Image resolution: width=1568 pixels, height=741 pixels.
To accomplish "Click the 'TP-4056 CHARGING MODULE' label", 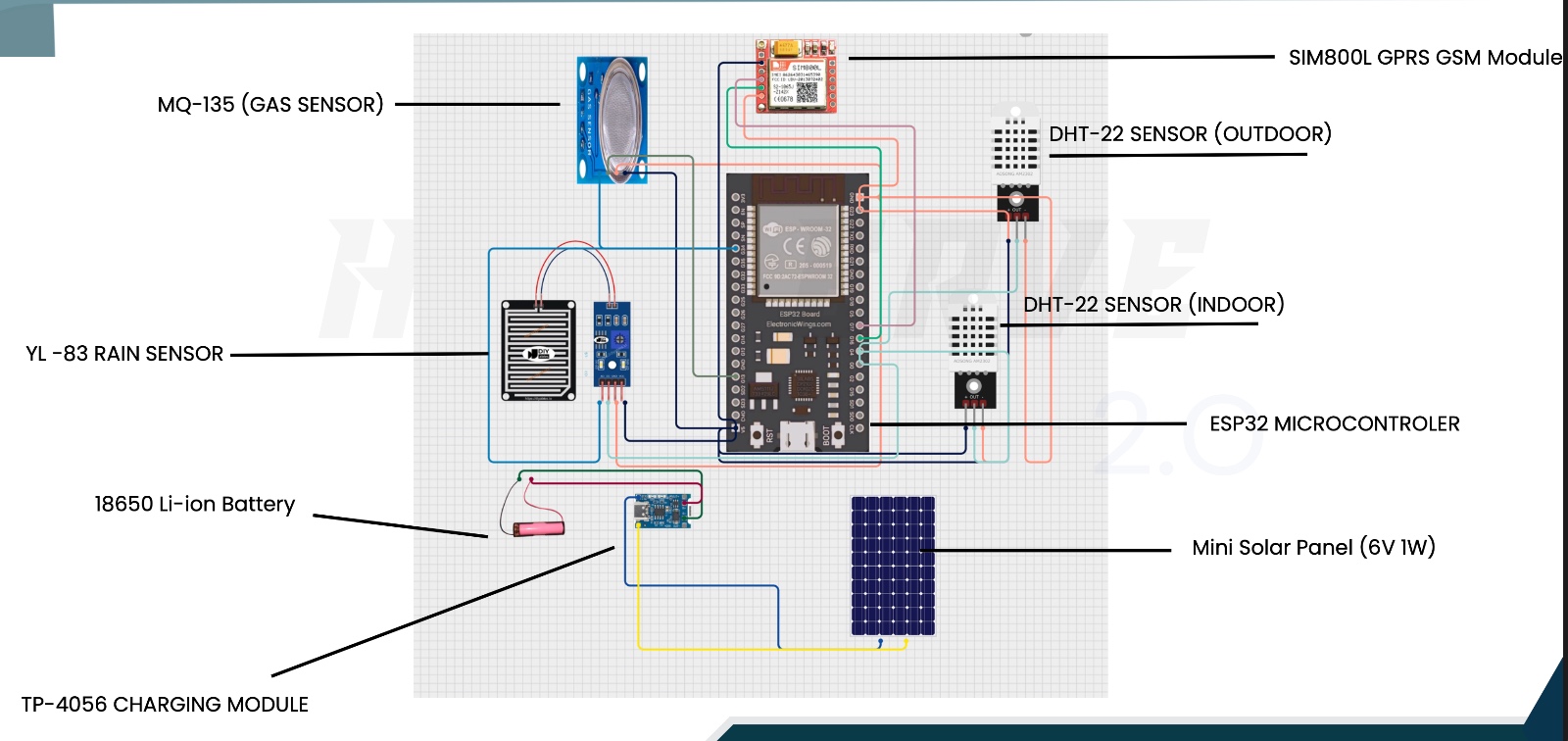I will click(165, 705).
